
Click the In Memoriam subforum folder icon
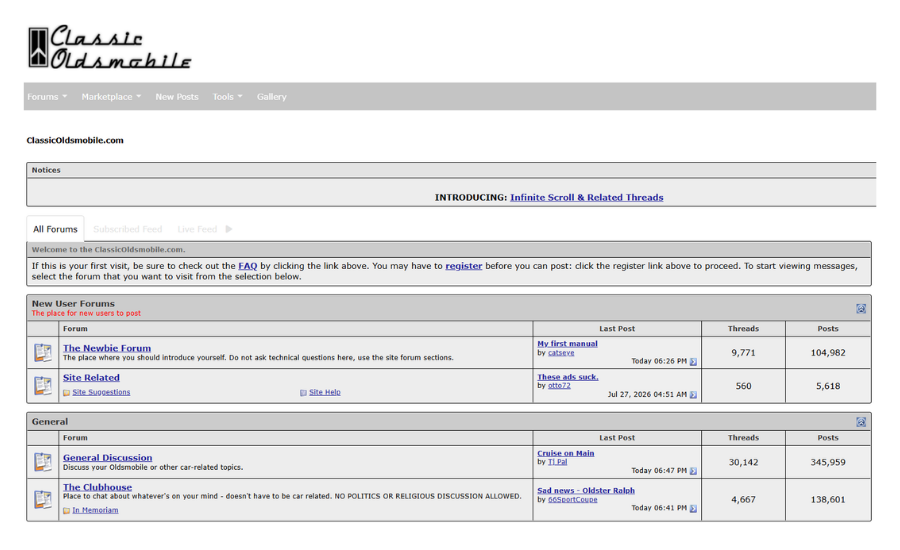pos(67,510)
